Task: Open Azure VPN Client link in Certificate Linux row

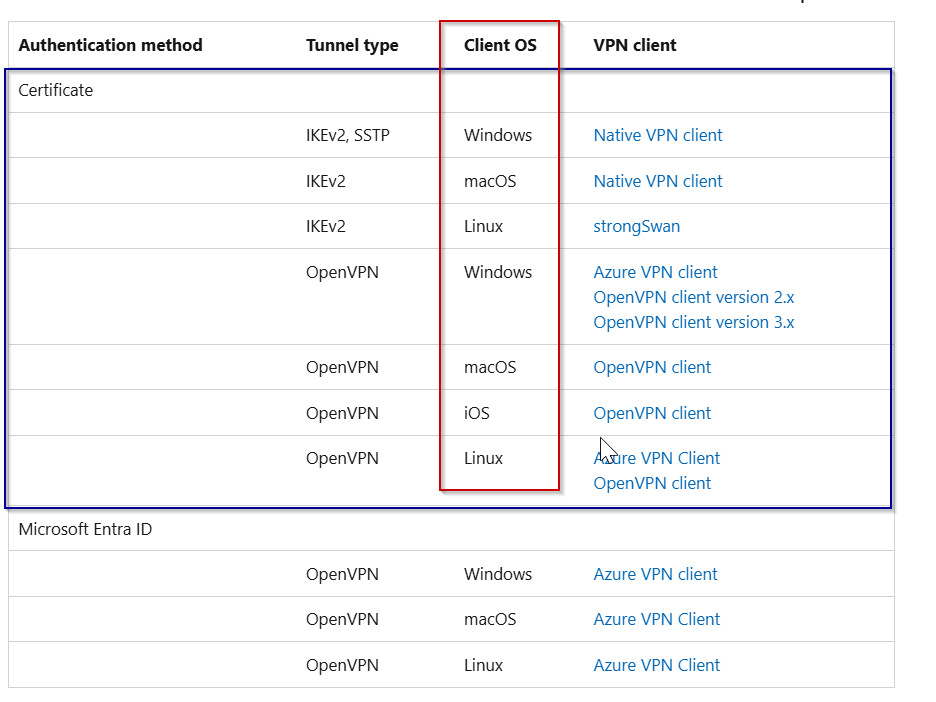Action: (657, 458)
